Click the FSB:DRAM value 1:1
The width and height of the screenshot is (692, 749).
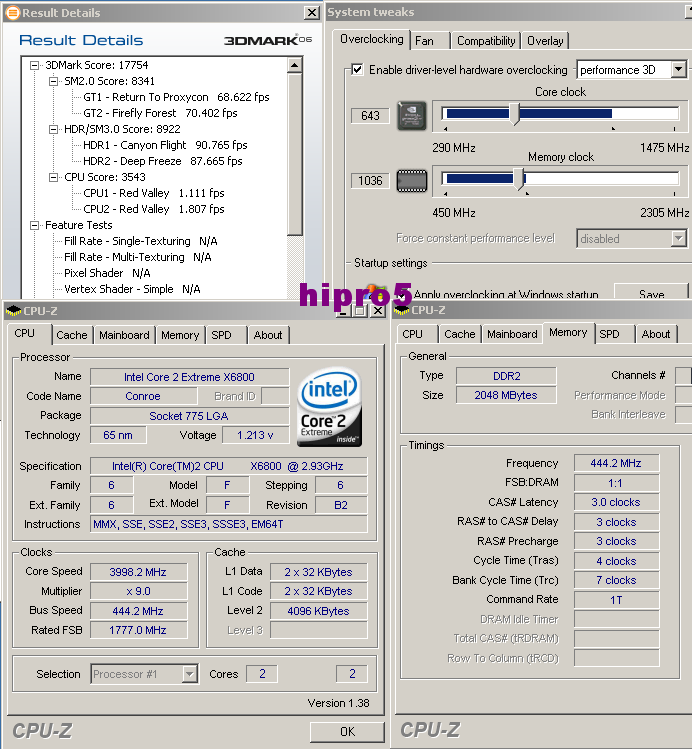616,483
